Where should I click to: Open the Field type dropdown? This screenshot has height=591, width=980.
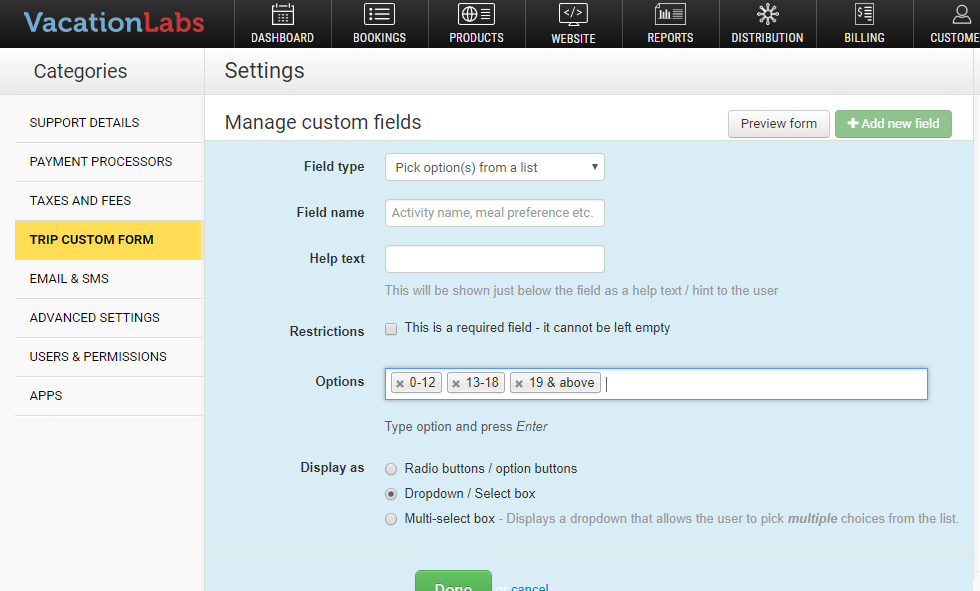(x=494, y=167)
